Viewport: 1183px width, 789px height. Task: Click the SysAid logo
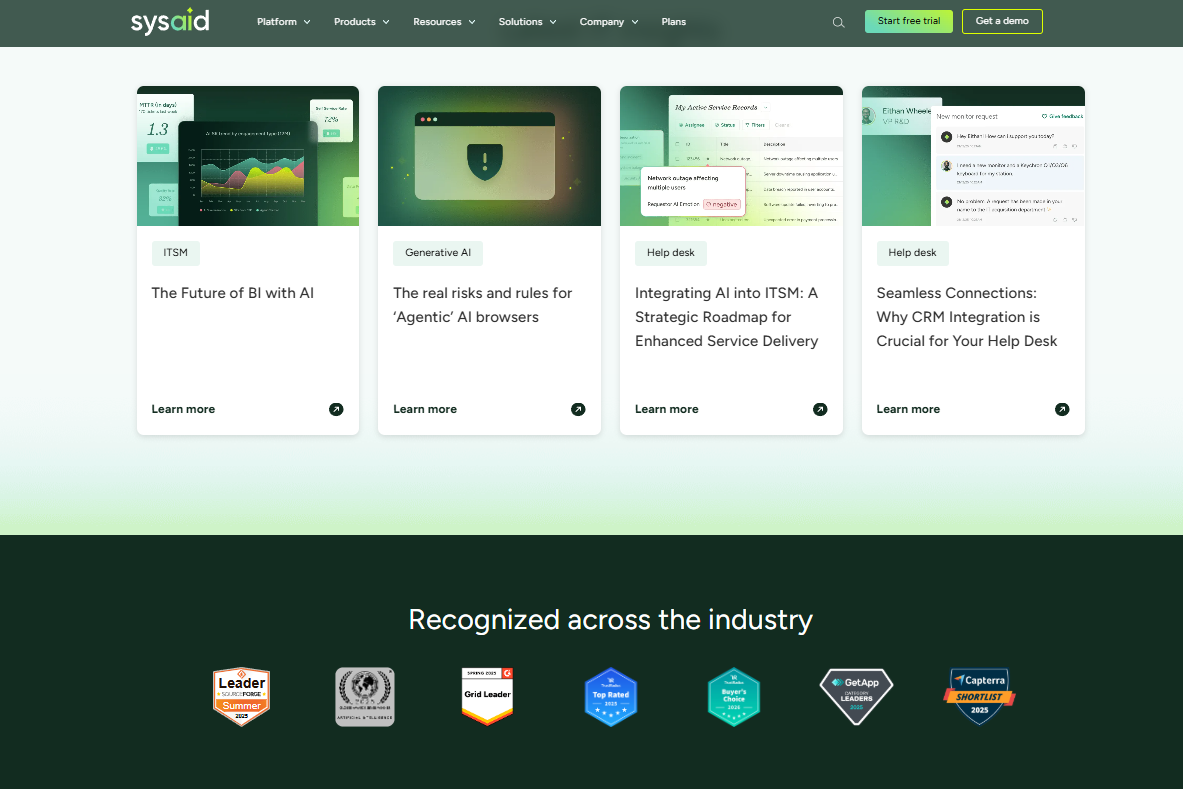[169, 21]
